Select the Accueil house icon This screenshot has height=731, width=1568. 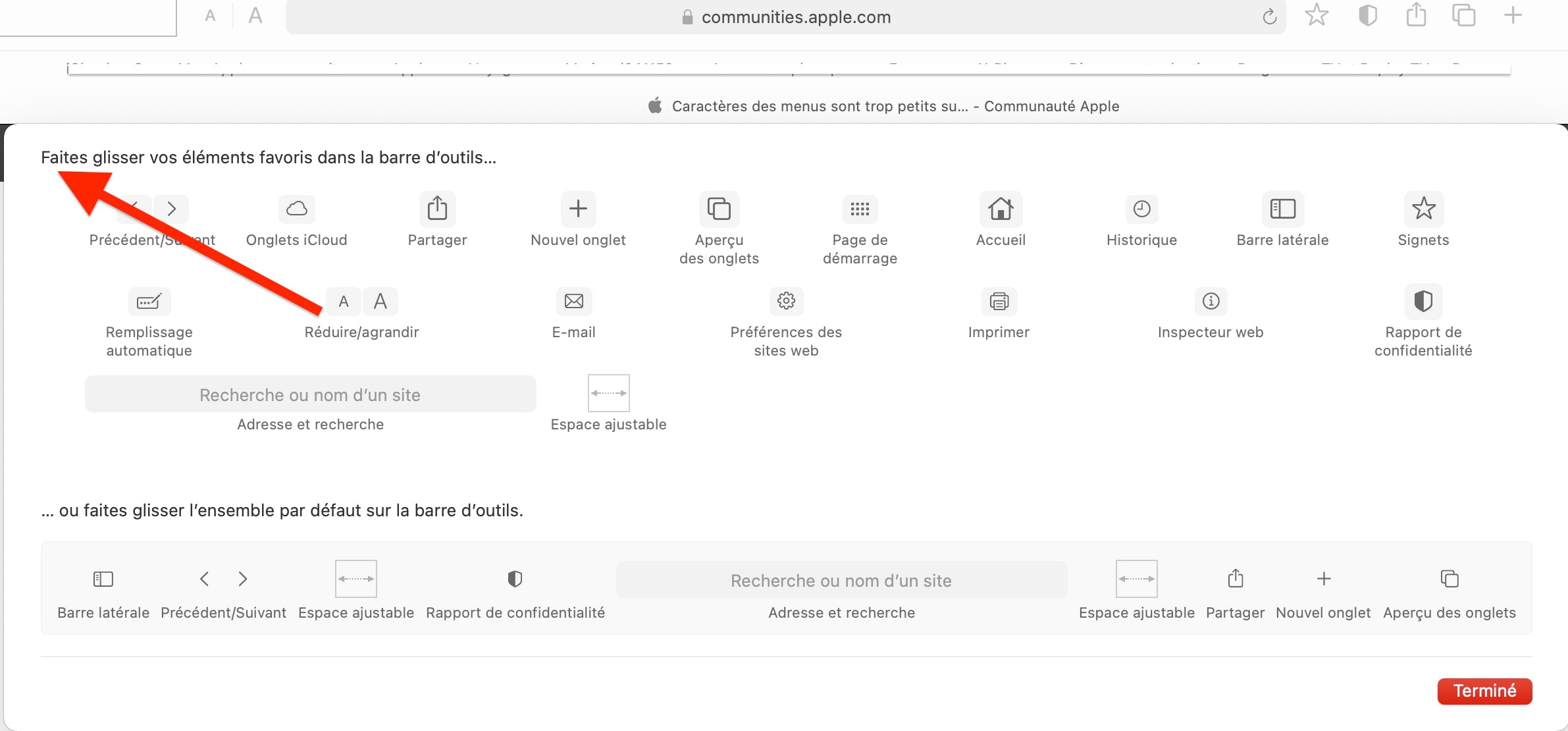(1001, 209)
